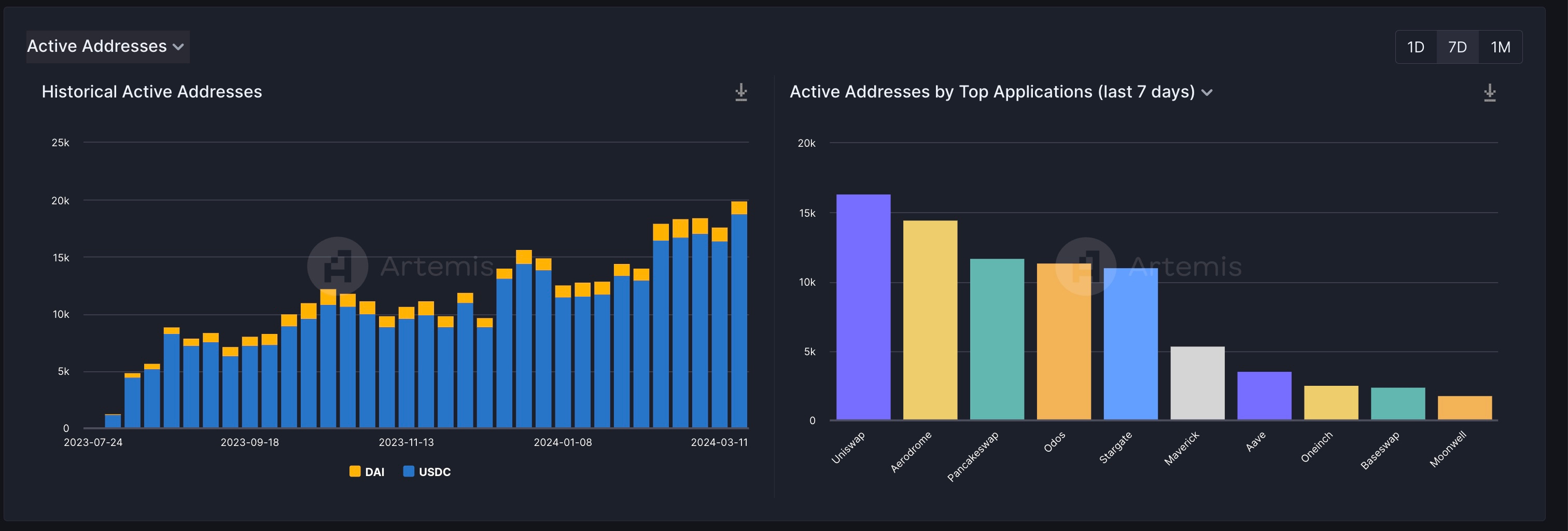Viewport: 1568px width, 531px height.
Task: Select the Odos bar
Action: coord(1064,342)
